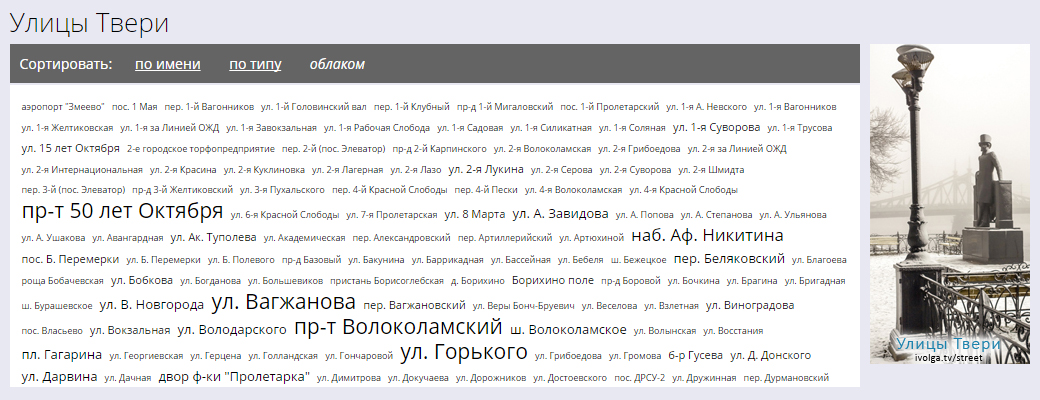Open the ул. Виноградова link
Image resolution: width=1040 pixels, height=400 pixels.
pos(749,305)
